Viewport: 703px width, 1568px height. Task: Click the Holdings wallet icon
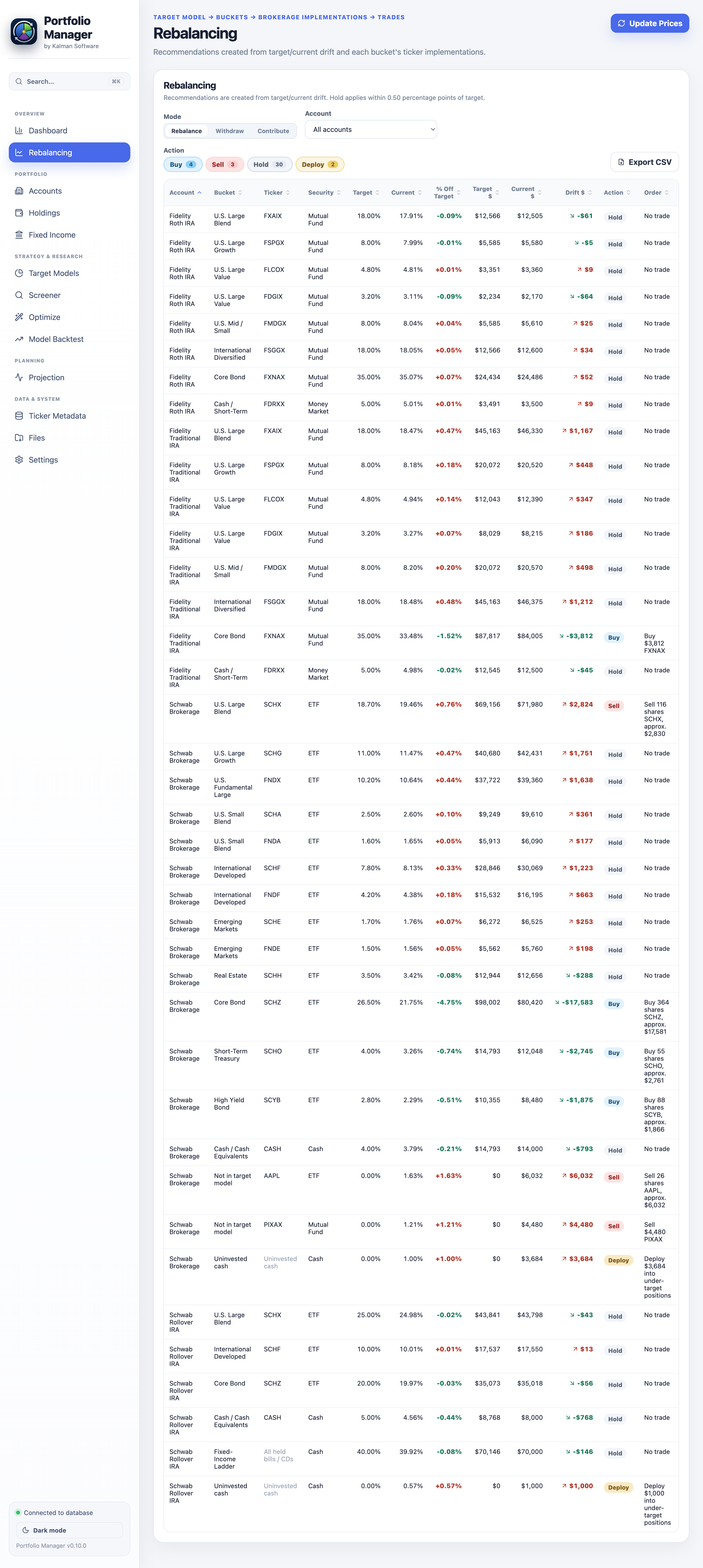tap(19, 212)
